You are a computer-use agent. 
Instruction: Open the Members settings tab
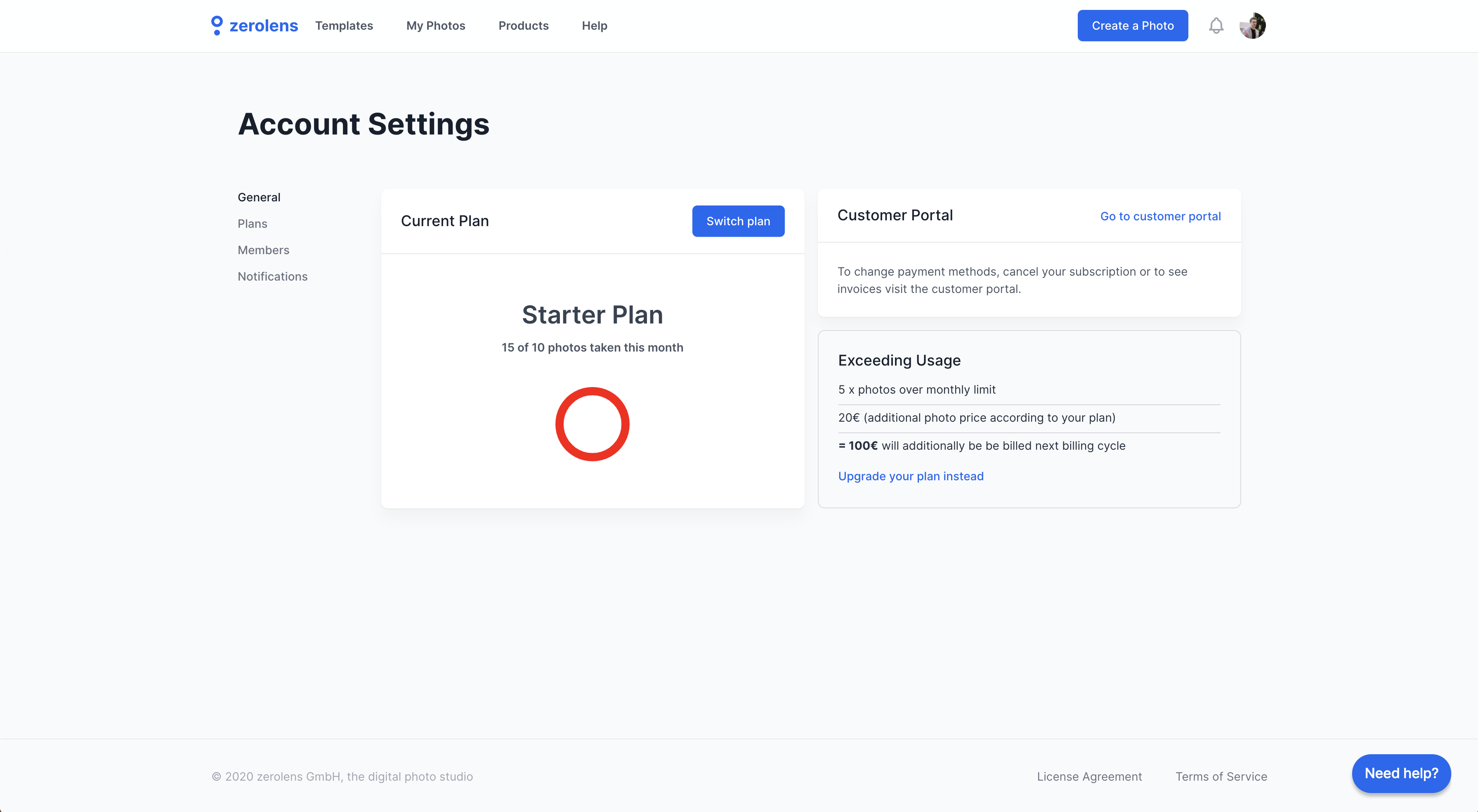point(263,250)
